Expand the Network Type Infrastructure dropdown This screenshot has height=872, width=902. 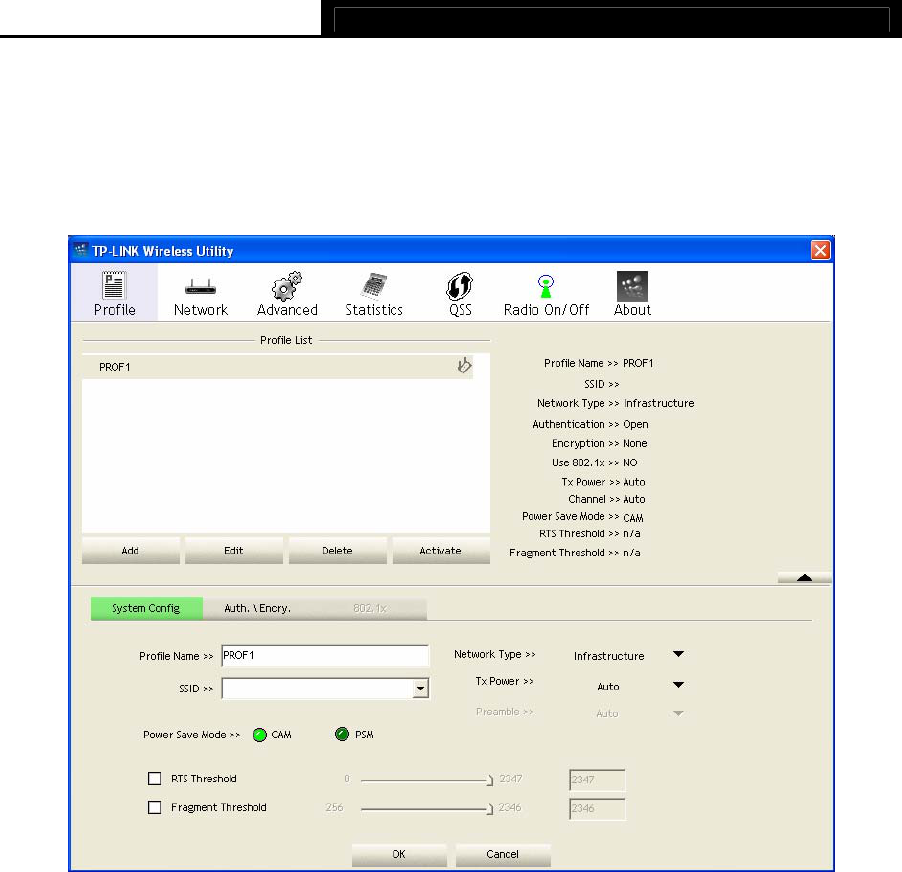click(678, 654)
